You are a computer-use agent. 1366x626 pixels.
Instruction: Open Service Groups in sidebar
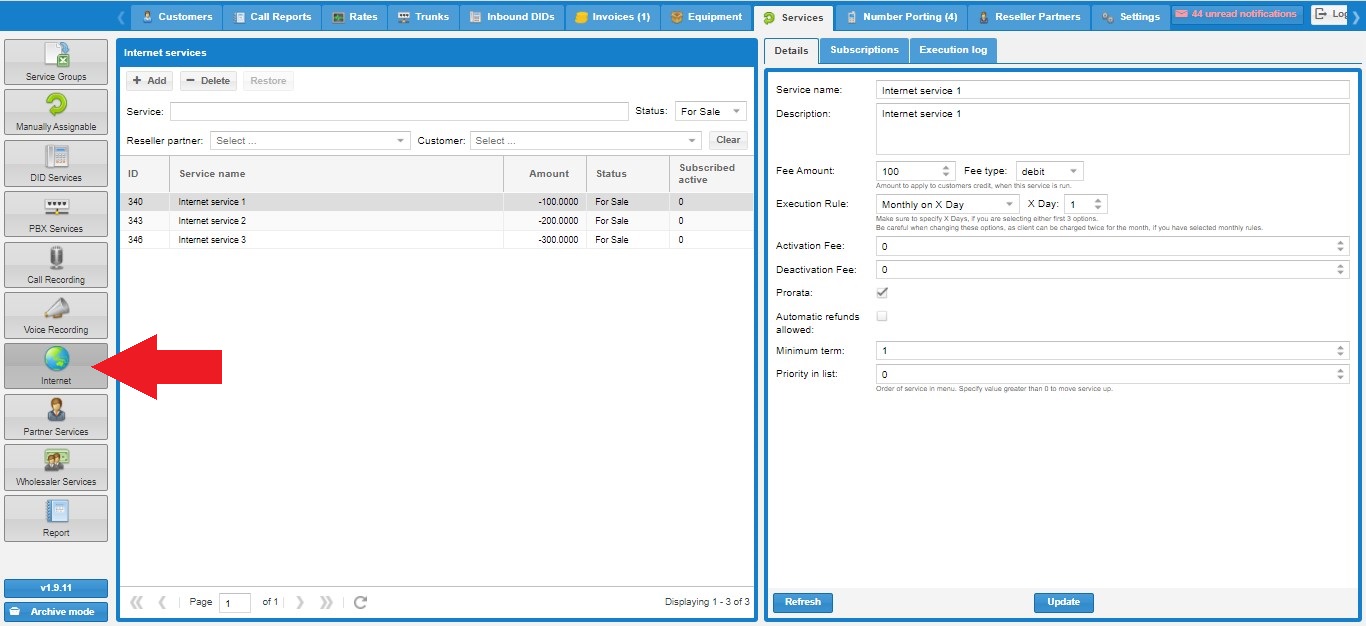pos(56,62)
